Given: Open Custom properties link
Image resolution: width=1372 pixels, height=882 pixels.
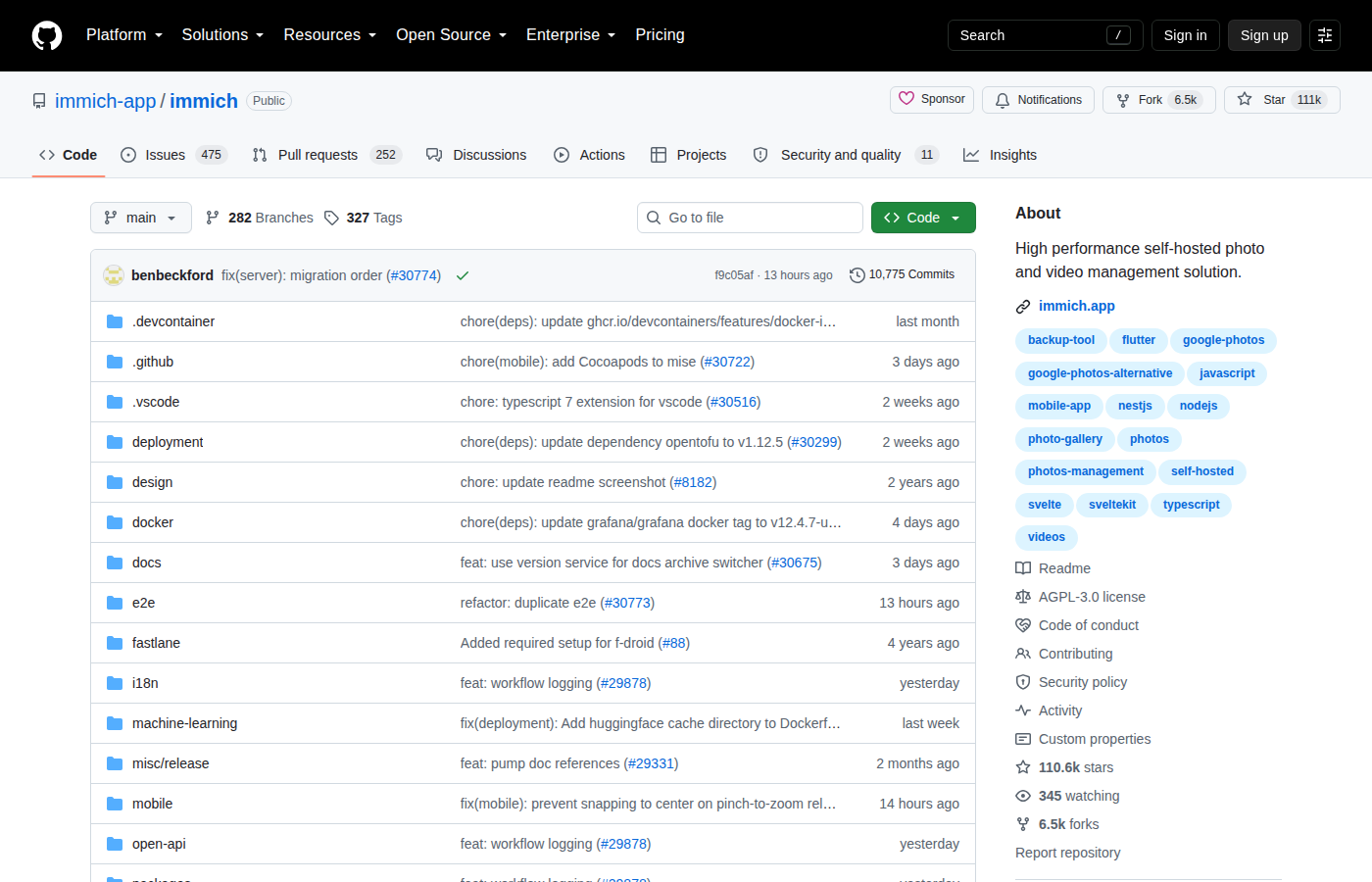Looking at the screenshot, I should (x=1083, y=739).
